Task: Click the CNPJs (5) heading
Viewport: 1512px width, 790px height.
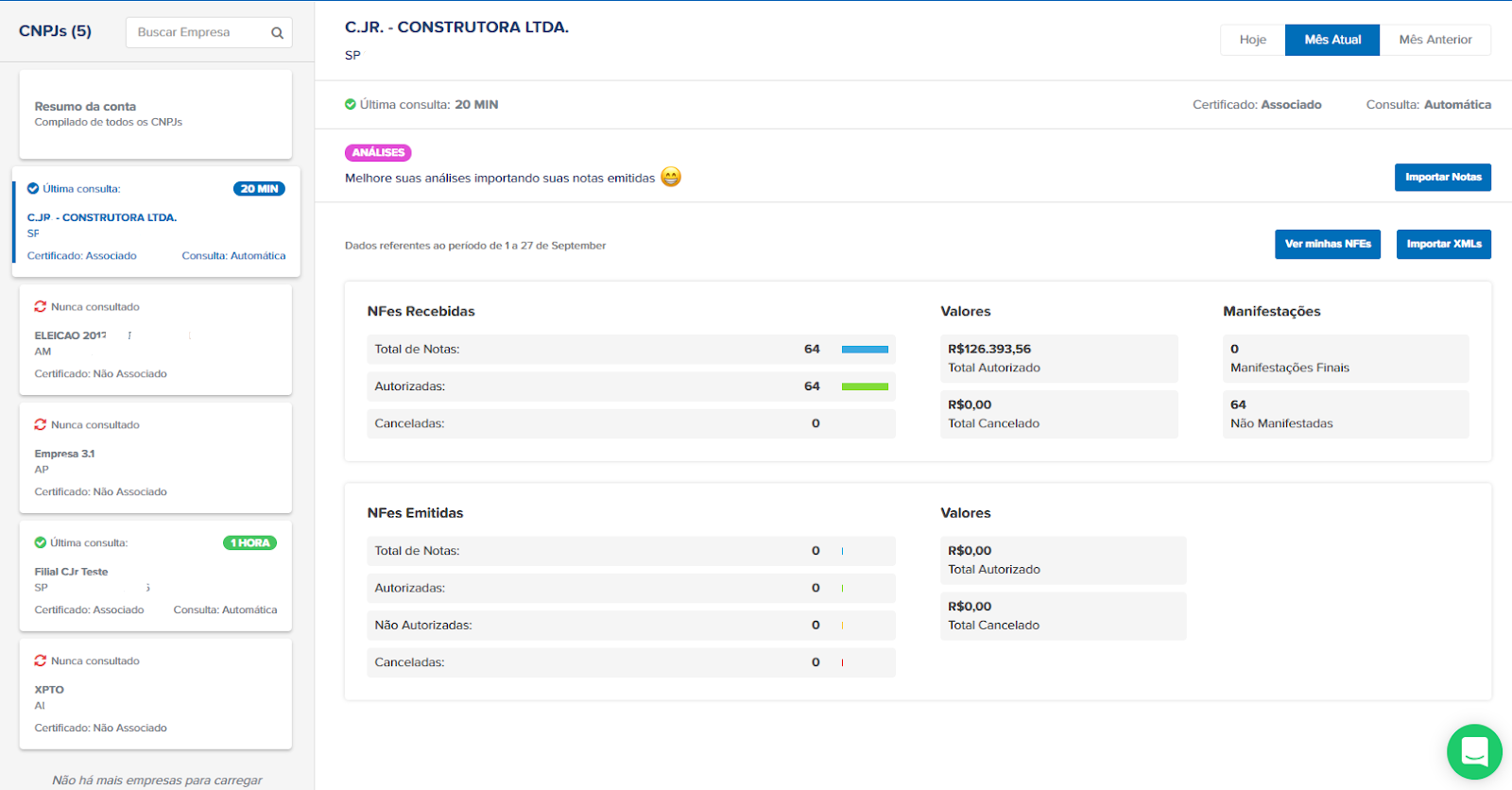Action: coord(55,31)
